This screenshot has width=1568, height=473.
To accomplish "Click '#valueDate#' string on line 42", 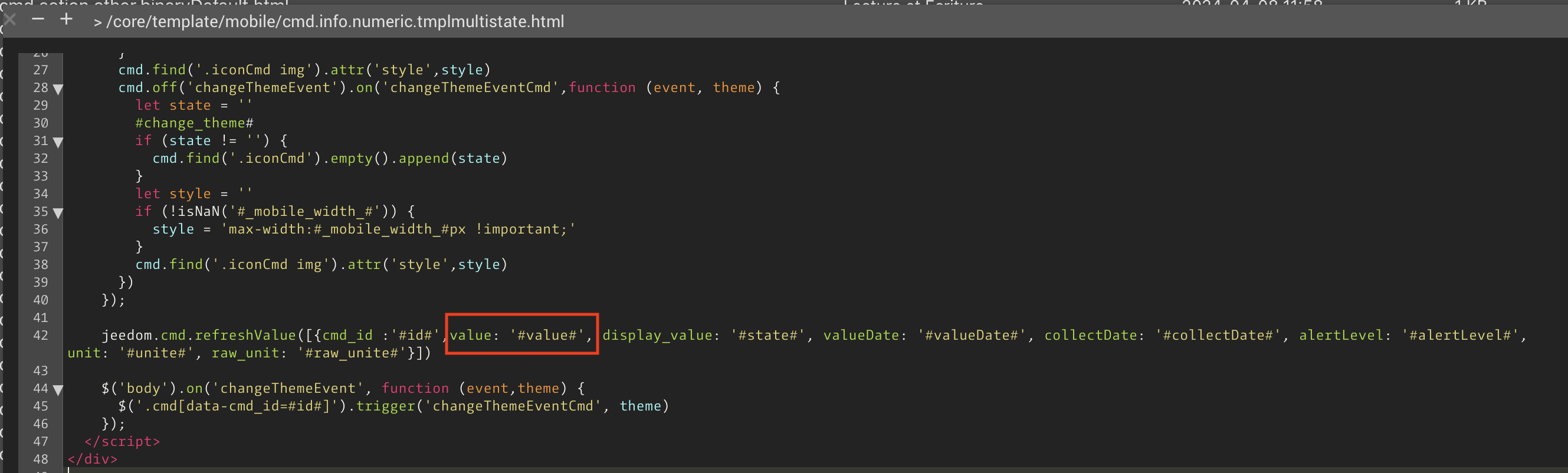I will [972, 336].
